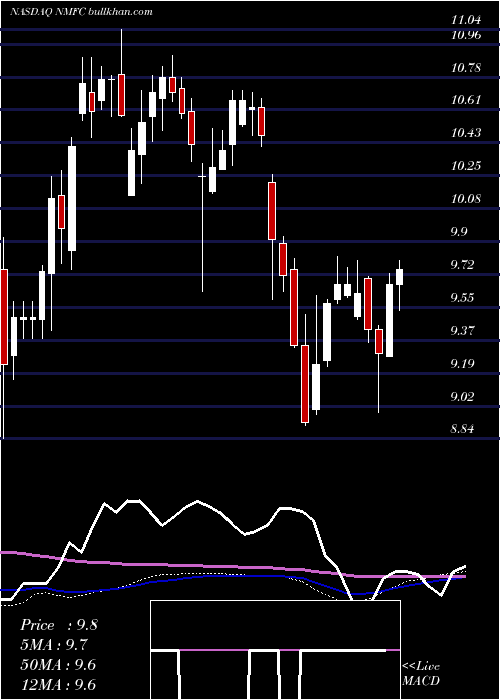The image size is (500, 700).
Task: Click the 9.55 price axis label
Action: coord(462,297)
